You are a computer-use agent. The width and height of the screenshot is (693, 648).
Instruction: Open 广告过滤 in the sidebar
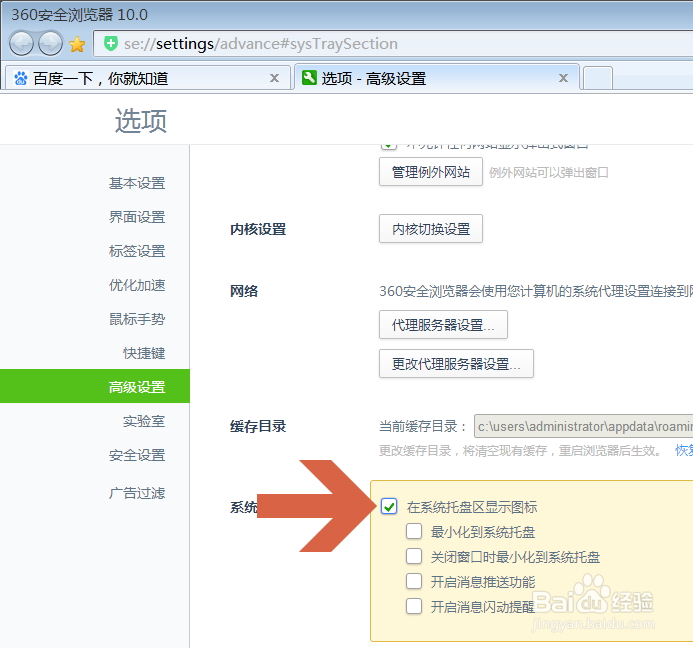click(x=137, y=493)
